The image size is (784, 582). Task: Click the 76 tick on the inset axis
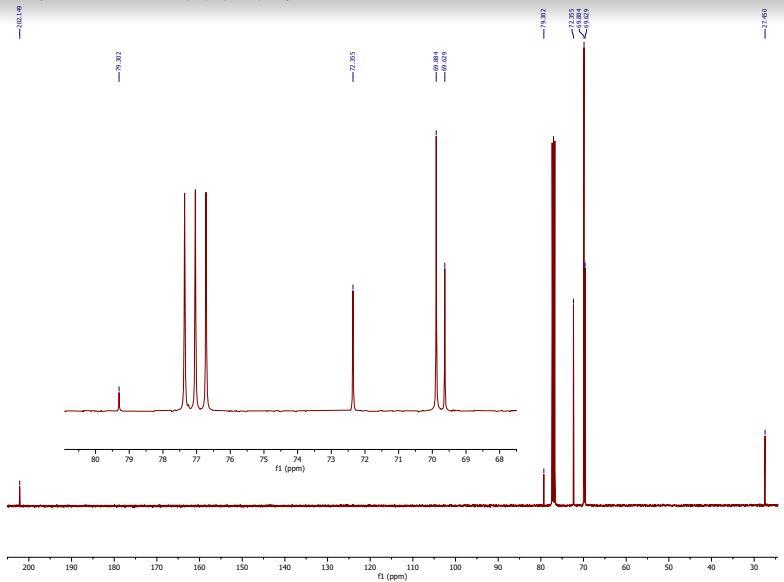click(230, 459)
